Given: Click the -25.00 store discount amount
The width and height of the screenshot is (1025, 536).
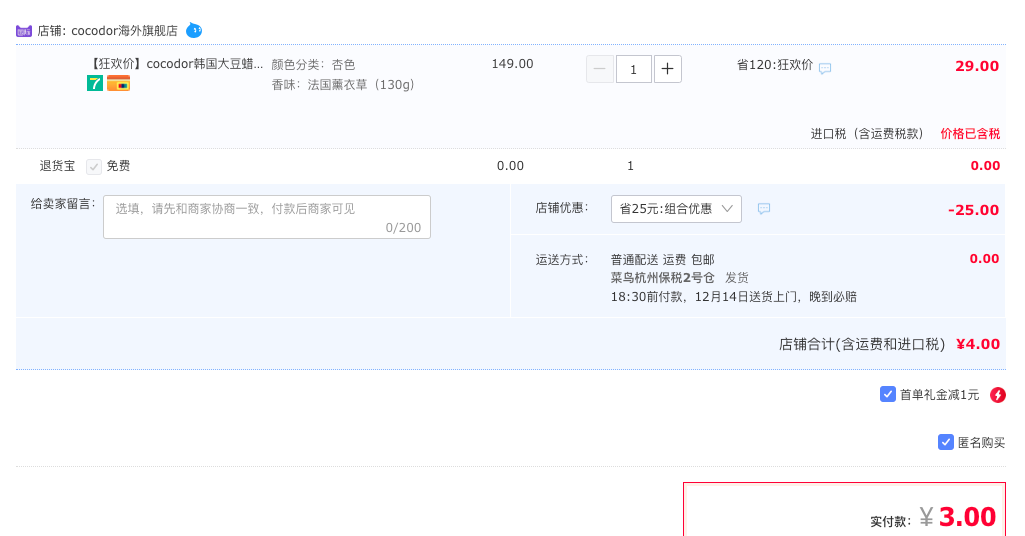Looking at the screenshot, I should (x=973, y=210).
